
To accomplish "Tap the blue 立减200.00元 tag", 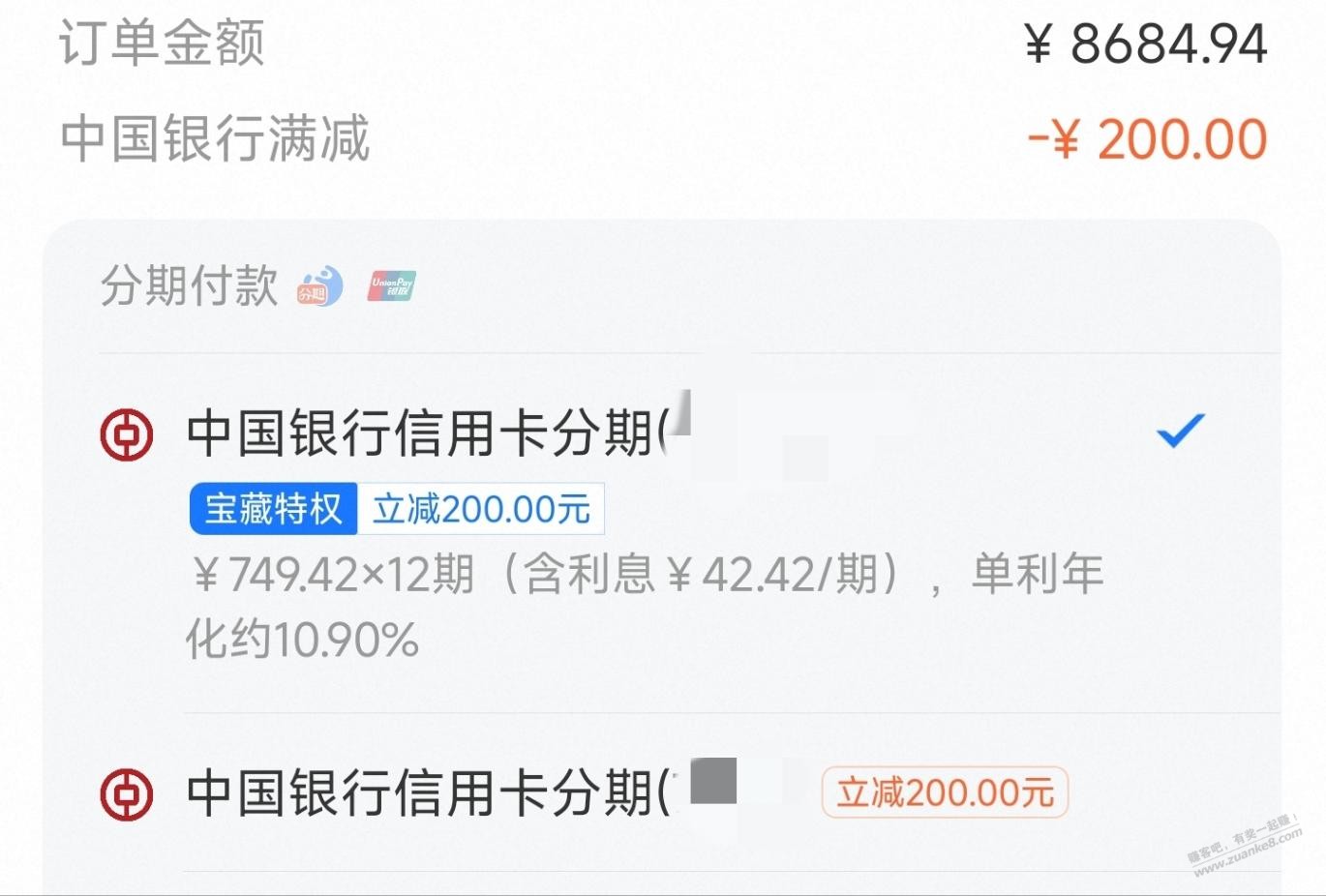I will [x=481, y=509].
